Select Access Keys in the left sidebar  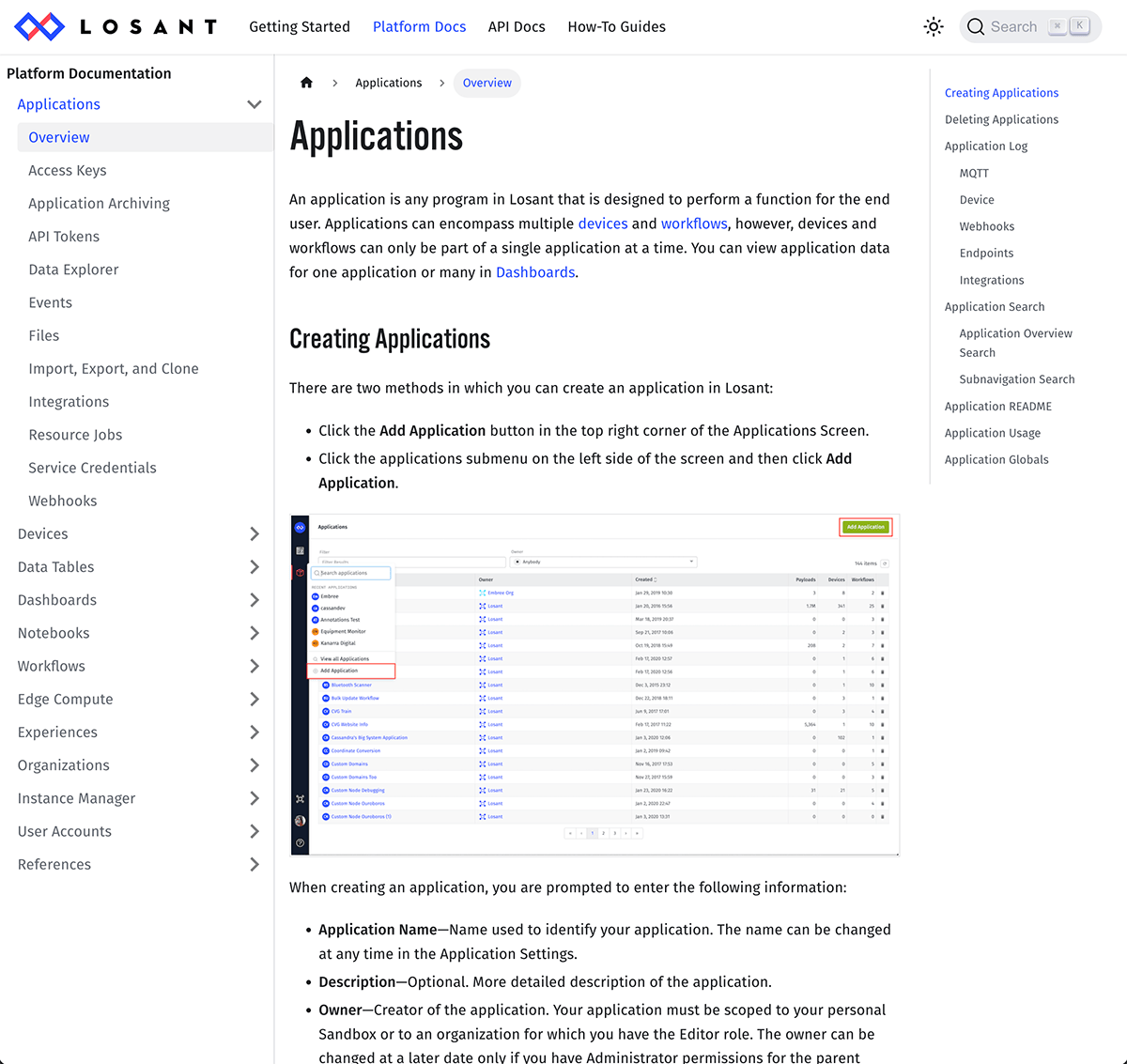click(x=68, y=170)
